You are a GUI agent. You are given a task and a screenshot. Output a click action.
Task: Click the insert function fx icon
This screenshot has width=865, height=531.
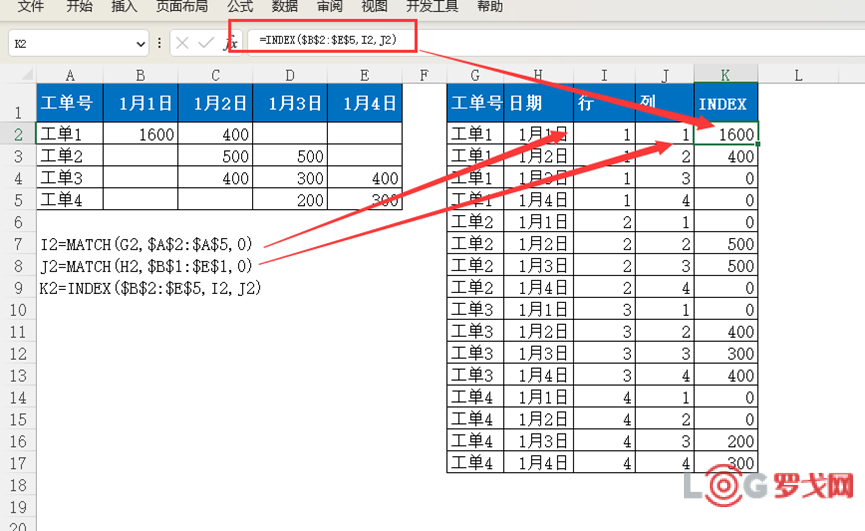point(231,43)
